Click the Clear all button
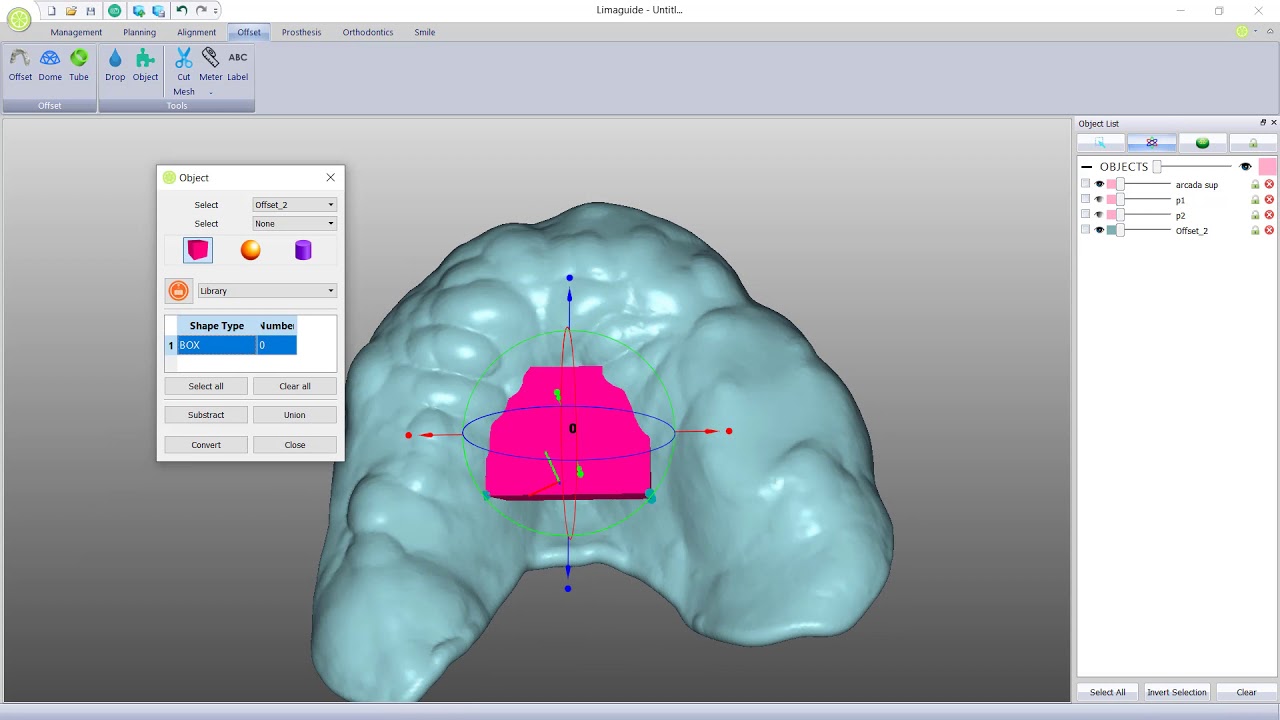Image resolution: width=1280 pixels, height=720 pixels. click(x=295, y=386)
